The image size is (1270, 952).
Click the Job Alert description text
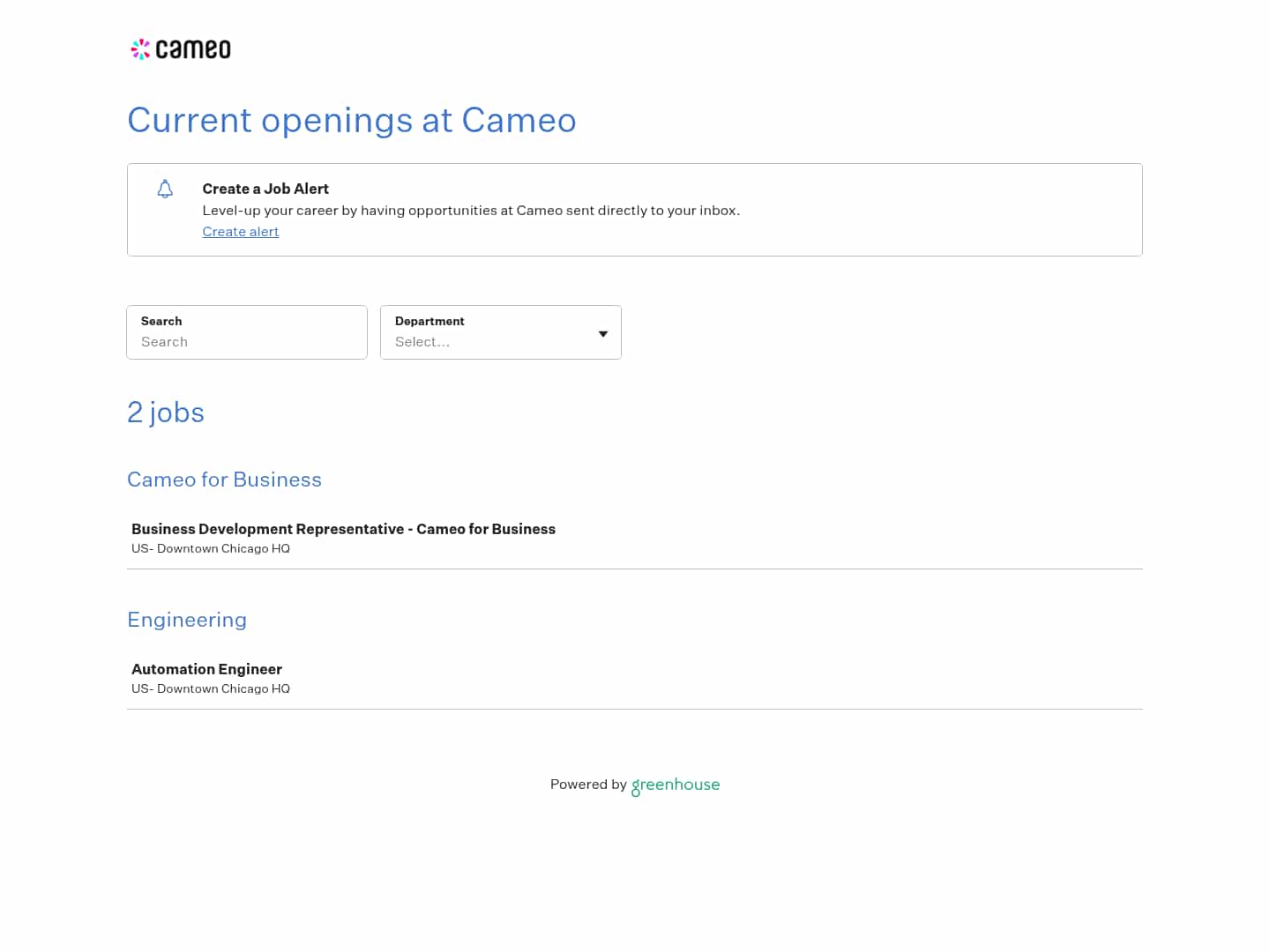pyautogui.click(x=471, y=211)
